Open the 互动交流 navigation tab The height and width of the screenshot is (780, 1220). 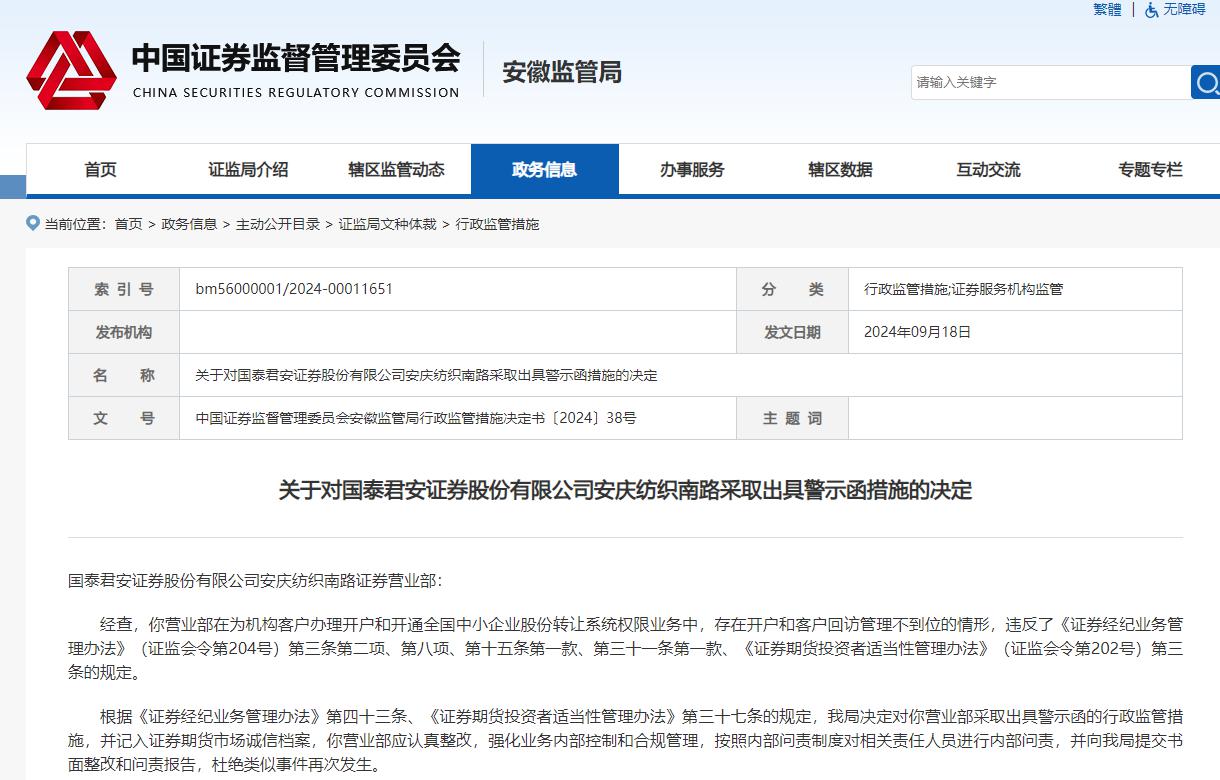pyautogui.click(x=988, y=170)
